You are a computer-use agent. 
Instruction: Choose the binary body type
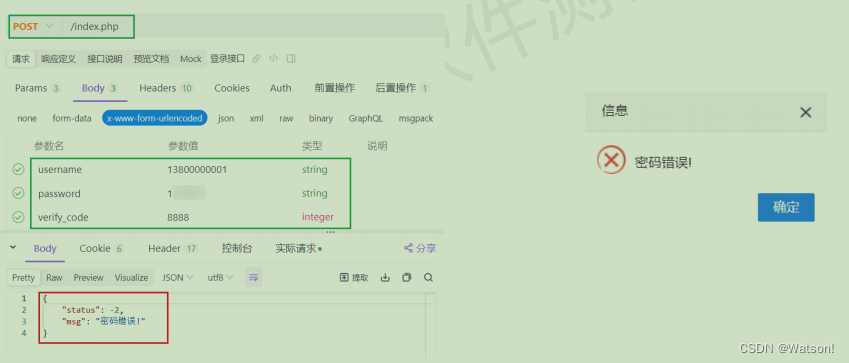(x=321, y=118)
